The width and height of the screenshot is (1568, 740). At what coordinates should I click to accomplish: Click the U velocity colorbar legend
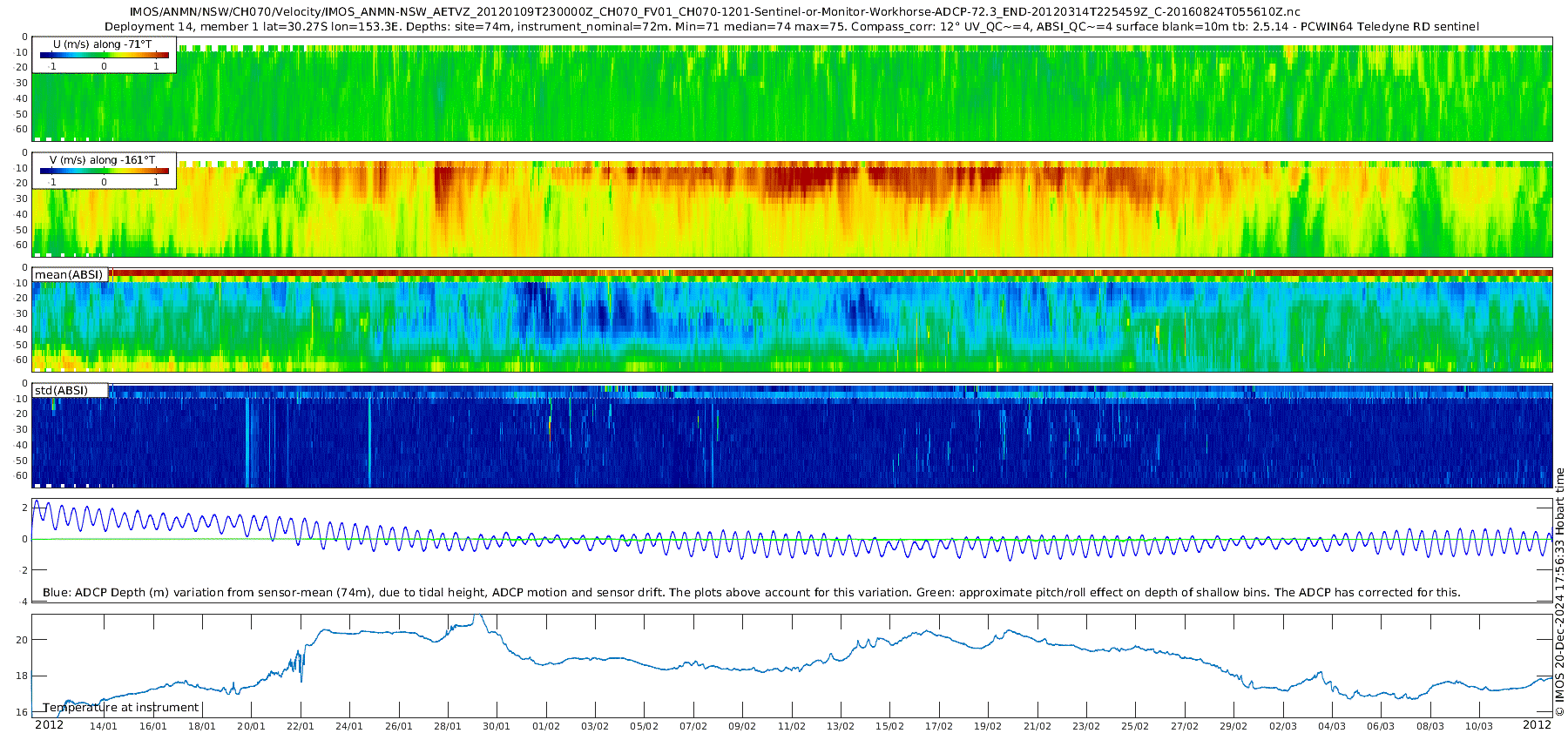coord(104,56)
